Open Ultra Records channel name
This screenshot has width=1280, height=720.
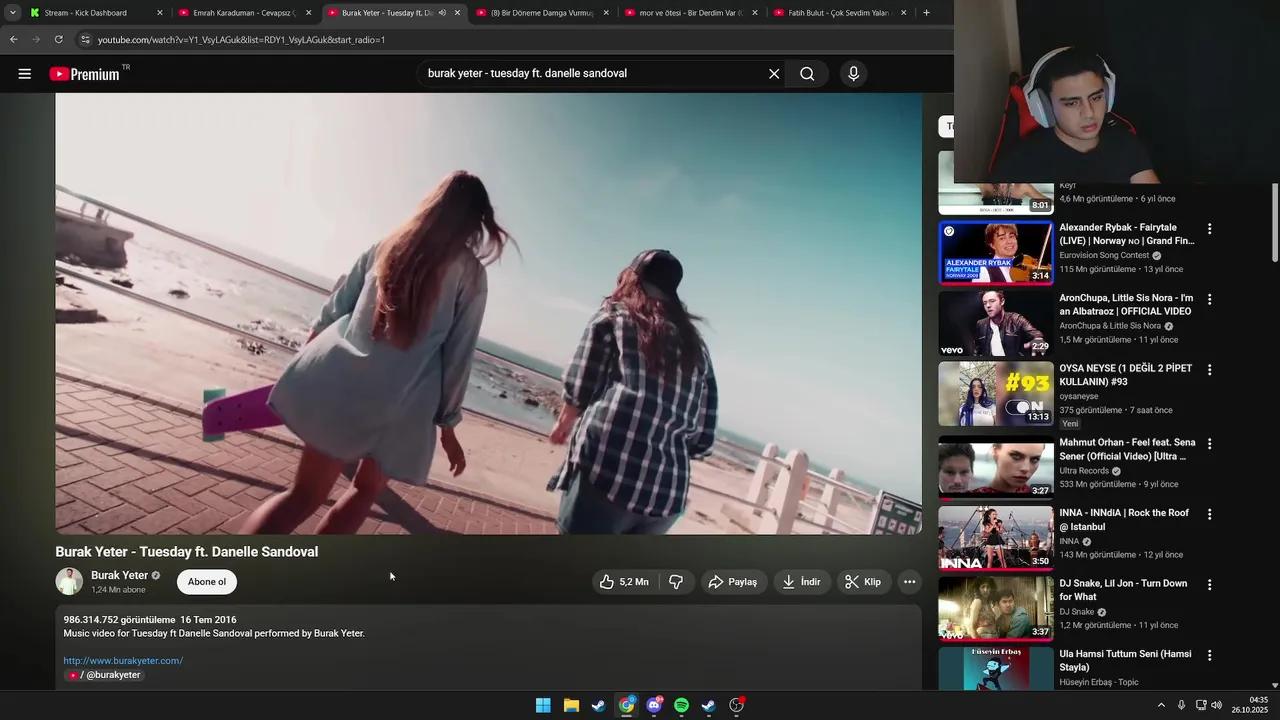coord(1084,471)
